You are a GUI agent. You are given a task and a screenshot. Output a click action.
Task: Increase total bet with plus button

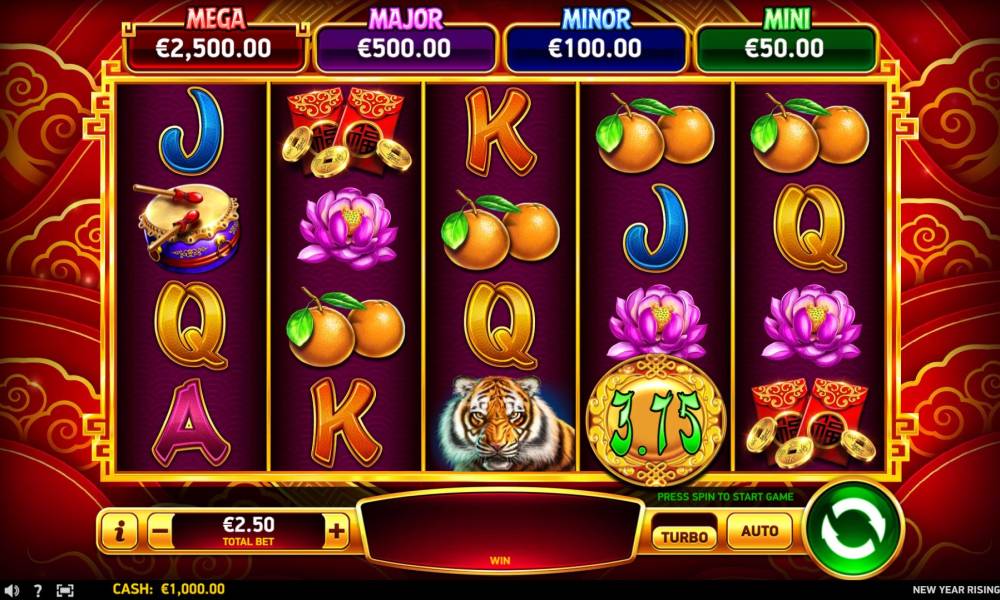coord(336,530)
